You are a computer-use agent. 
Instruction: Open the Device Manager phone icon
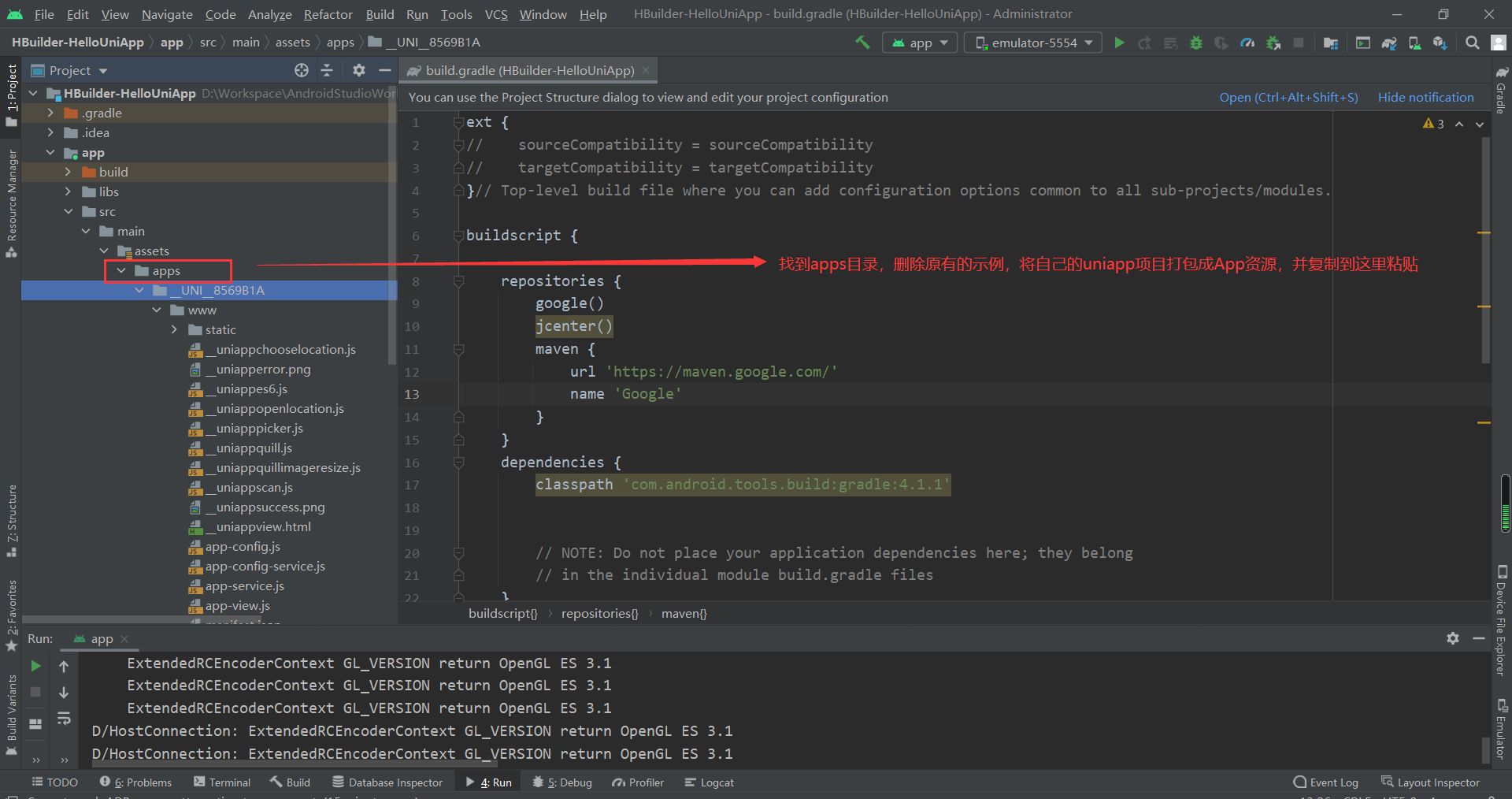(x=1414, y=43)
